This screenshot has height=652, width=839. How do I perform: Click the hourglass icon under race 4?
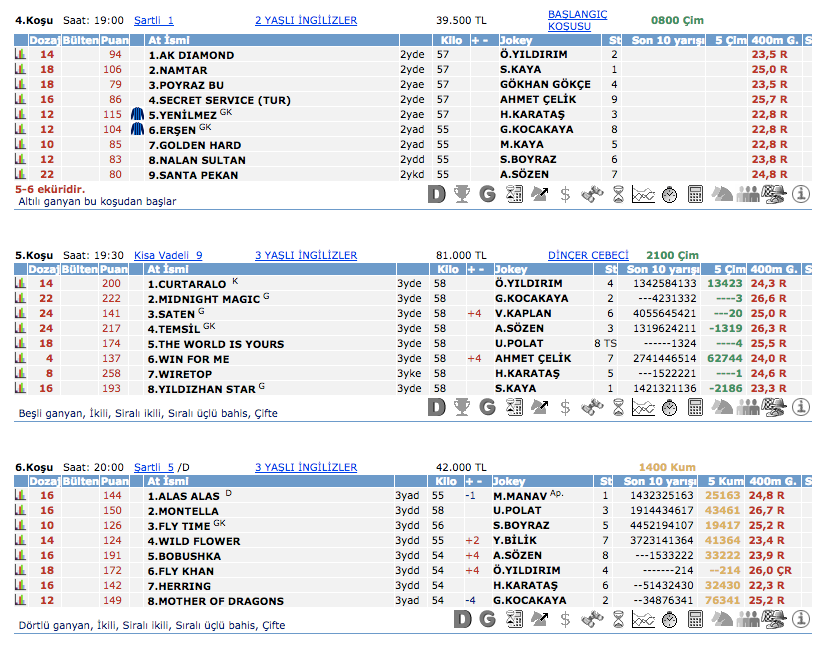click(618, 194)
